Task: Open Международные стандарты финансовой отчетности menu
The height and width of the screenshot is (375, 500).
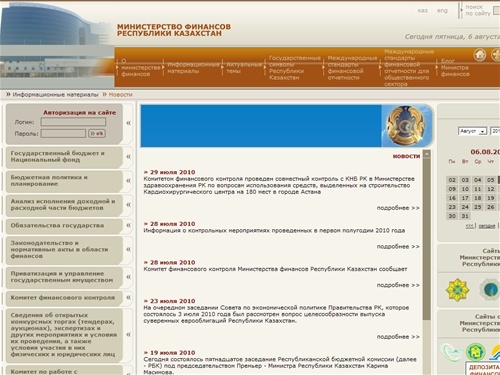Action: [352, 68]
